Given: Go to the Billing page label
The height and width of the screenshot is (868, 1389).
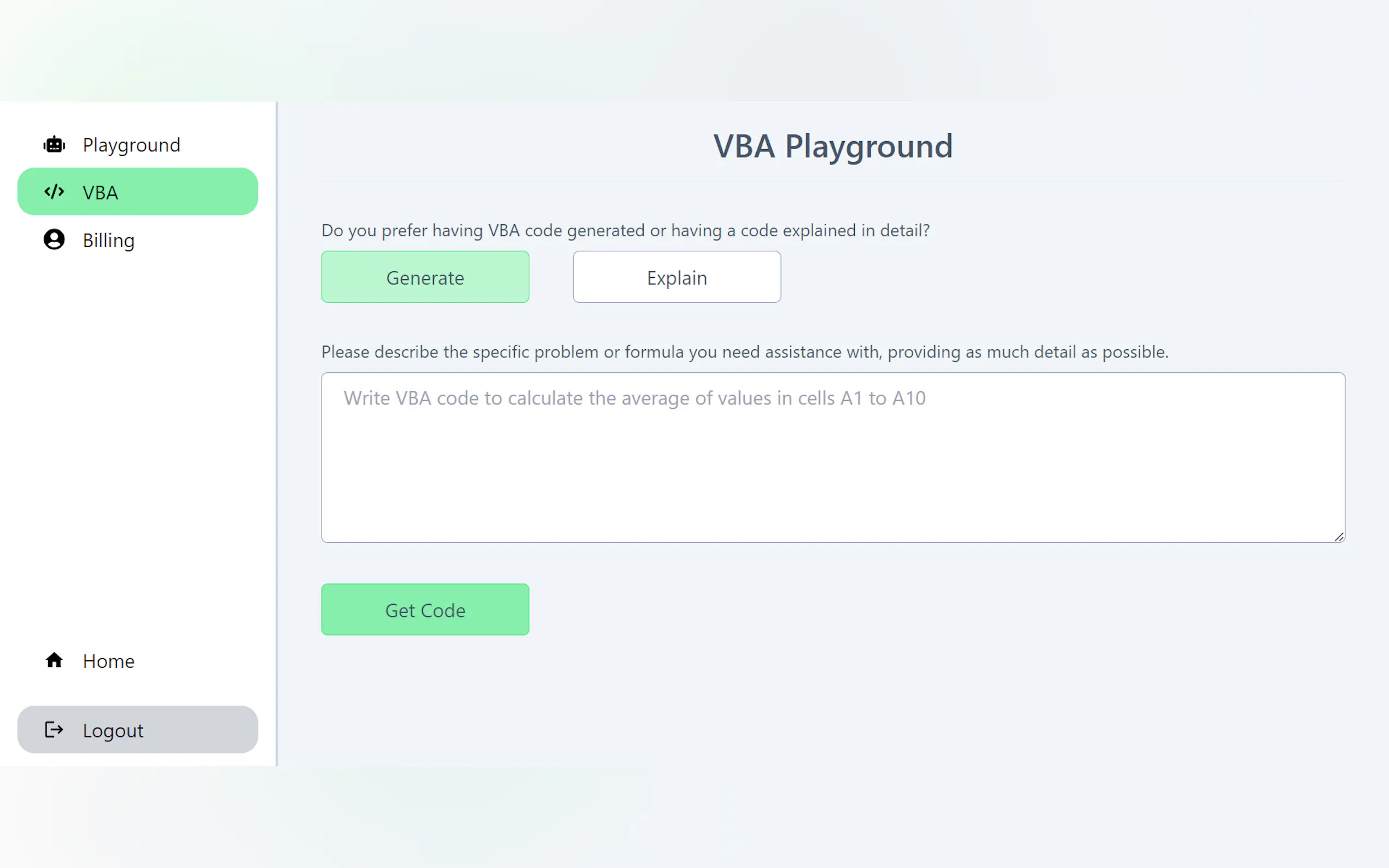Looking at the screenshot, I should pyautogui.click(x=108, y=240).
